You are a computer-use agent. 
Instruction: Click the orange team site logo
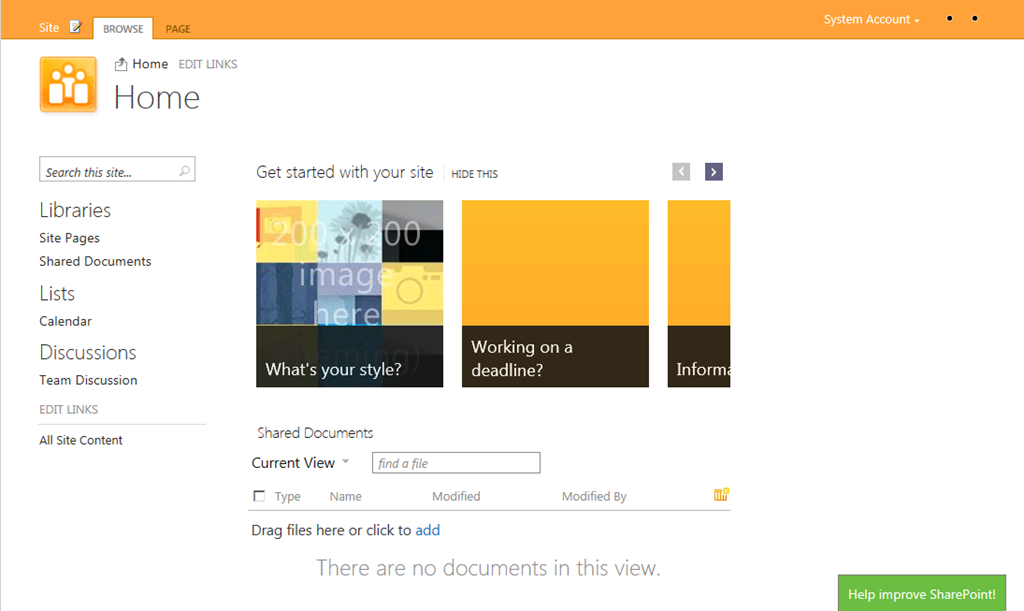click(68, 84)
